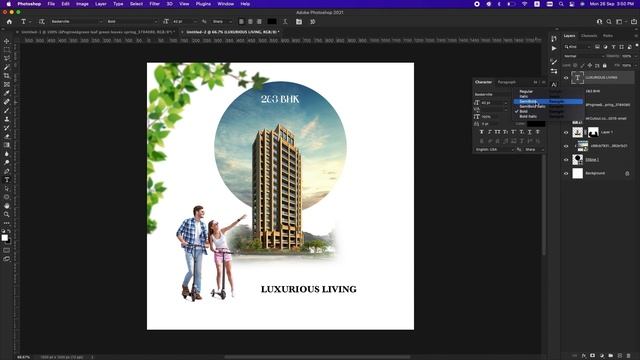
Task: Select the Path Selection tool
Action: pos(7,189)
